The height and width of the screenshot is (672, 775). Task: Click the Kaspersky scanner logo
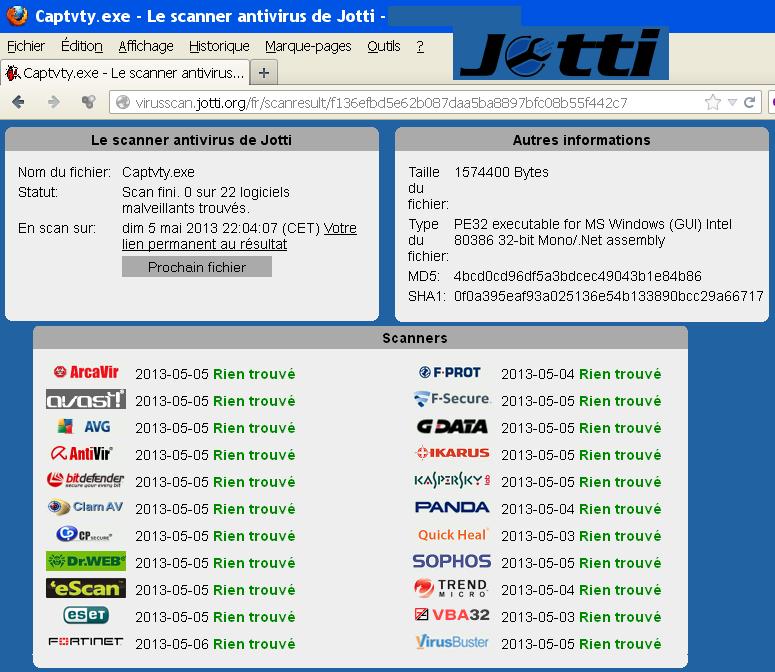(452, 481)
